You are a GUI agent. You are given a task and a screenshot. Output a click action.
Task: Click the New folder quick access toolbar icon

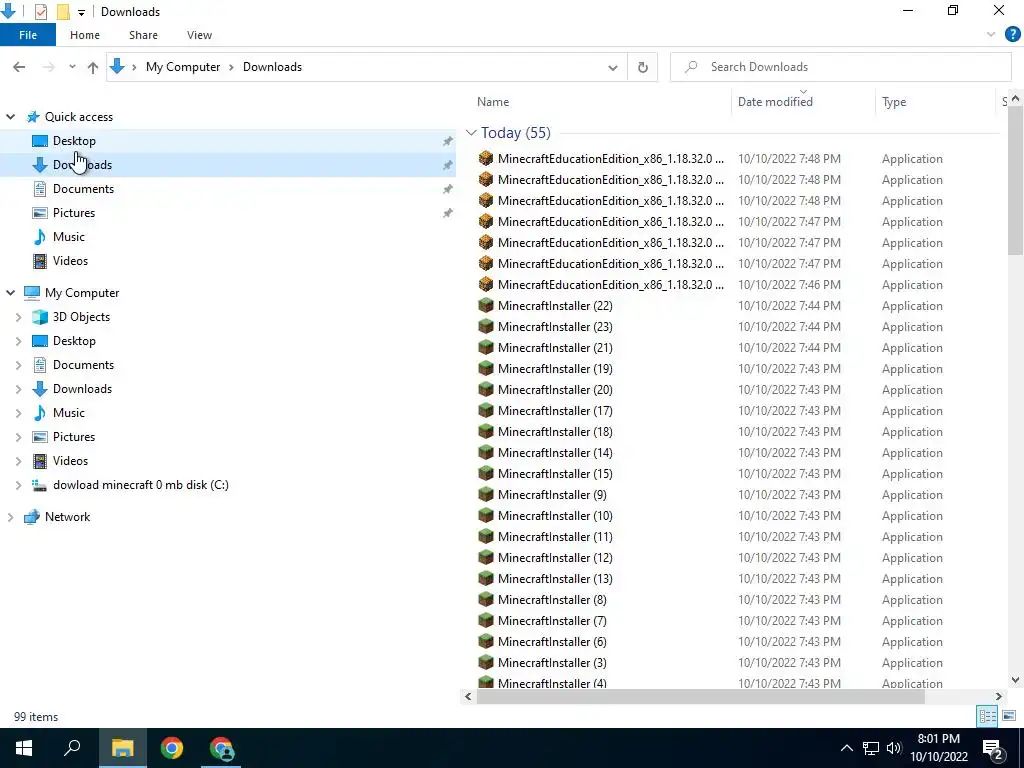coord(63,12)
